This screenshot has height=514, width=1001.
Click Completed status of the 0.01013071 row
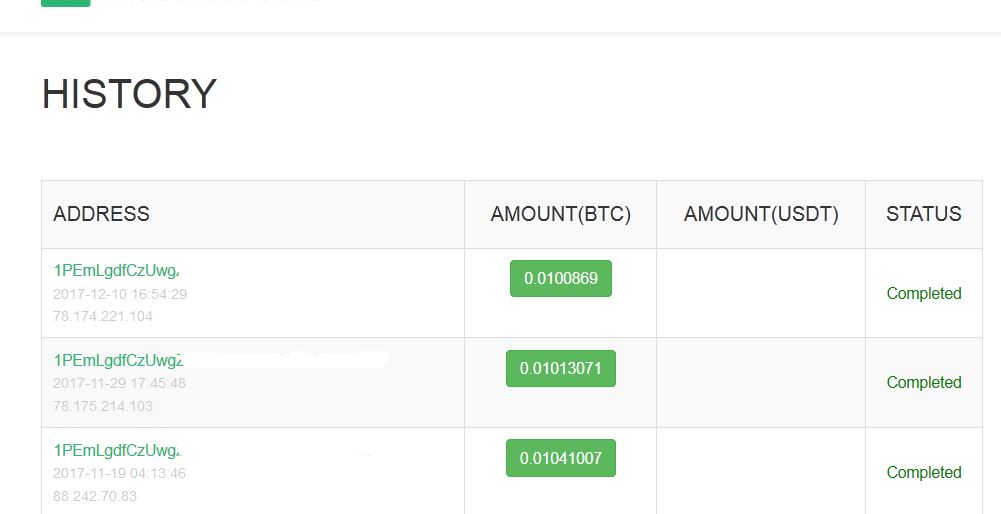point(924,382)
